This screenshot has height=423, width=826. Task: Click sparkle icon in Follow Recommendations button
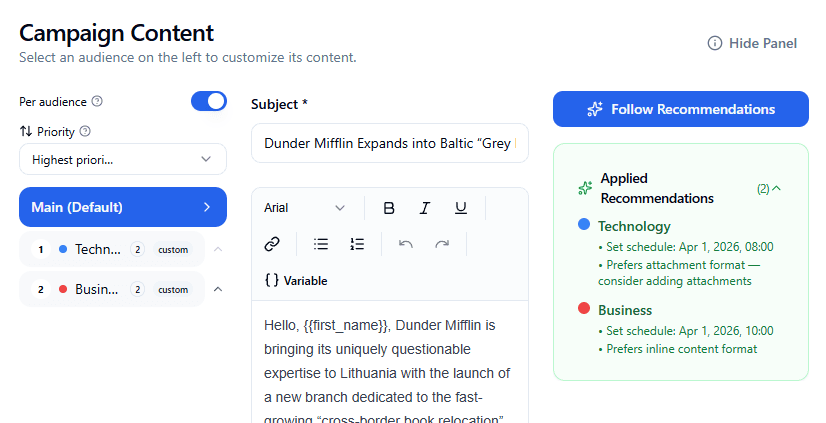tap(595, 109)
